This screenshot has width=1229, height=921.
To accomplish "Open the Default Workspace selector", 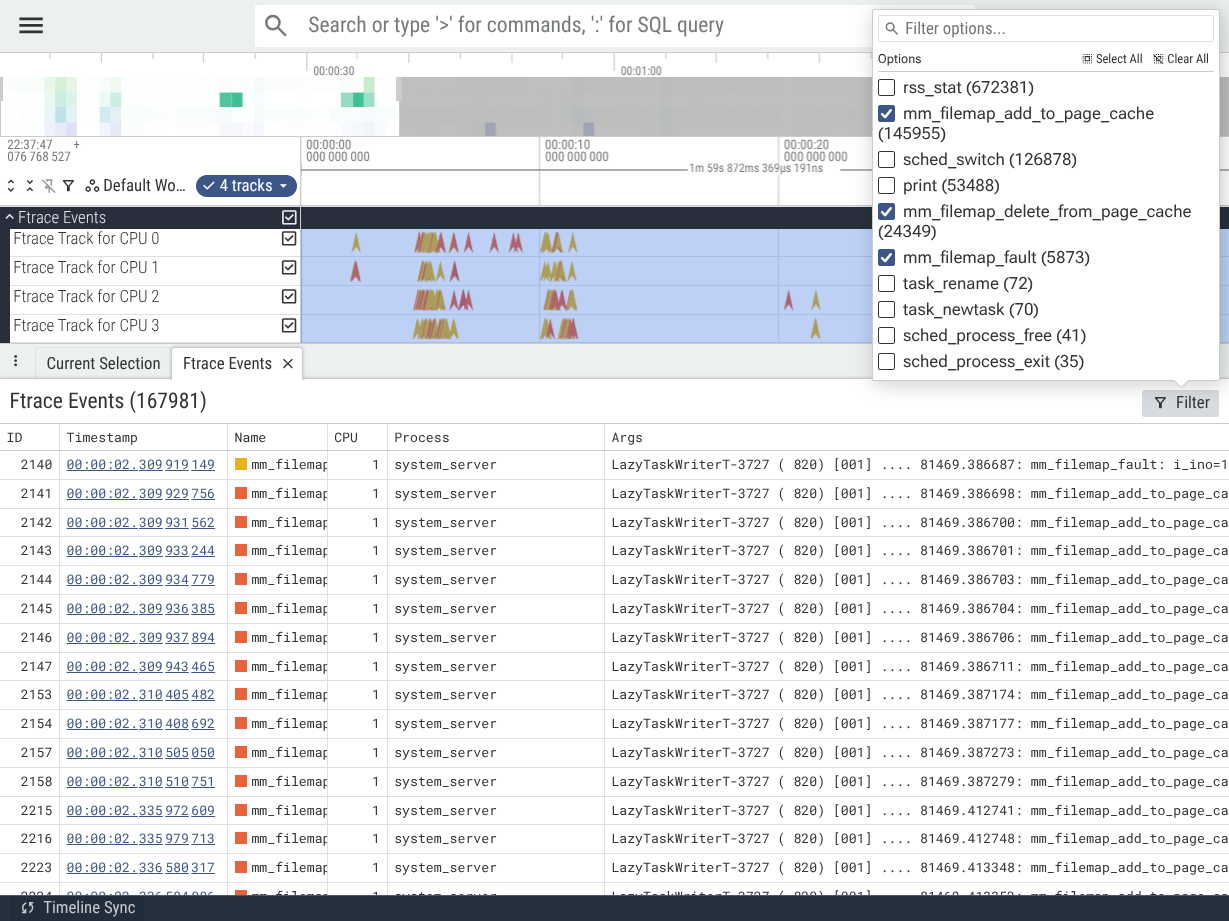I will click(136, 186).
